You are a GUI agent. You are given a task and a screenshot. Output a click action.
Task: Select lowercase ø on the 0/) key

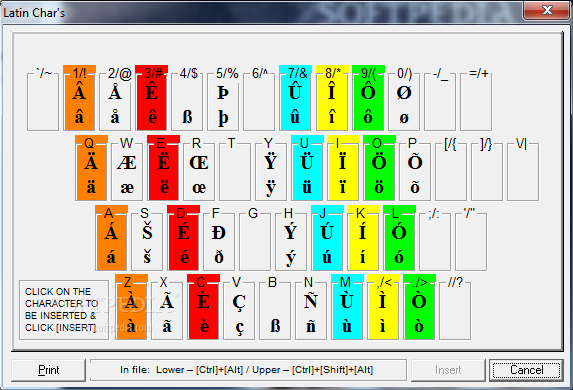404,118
